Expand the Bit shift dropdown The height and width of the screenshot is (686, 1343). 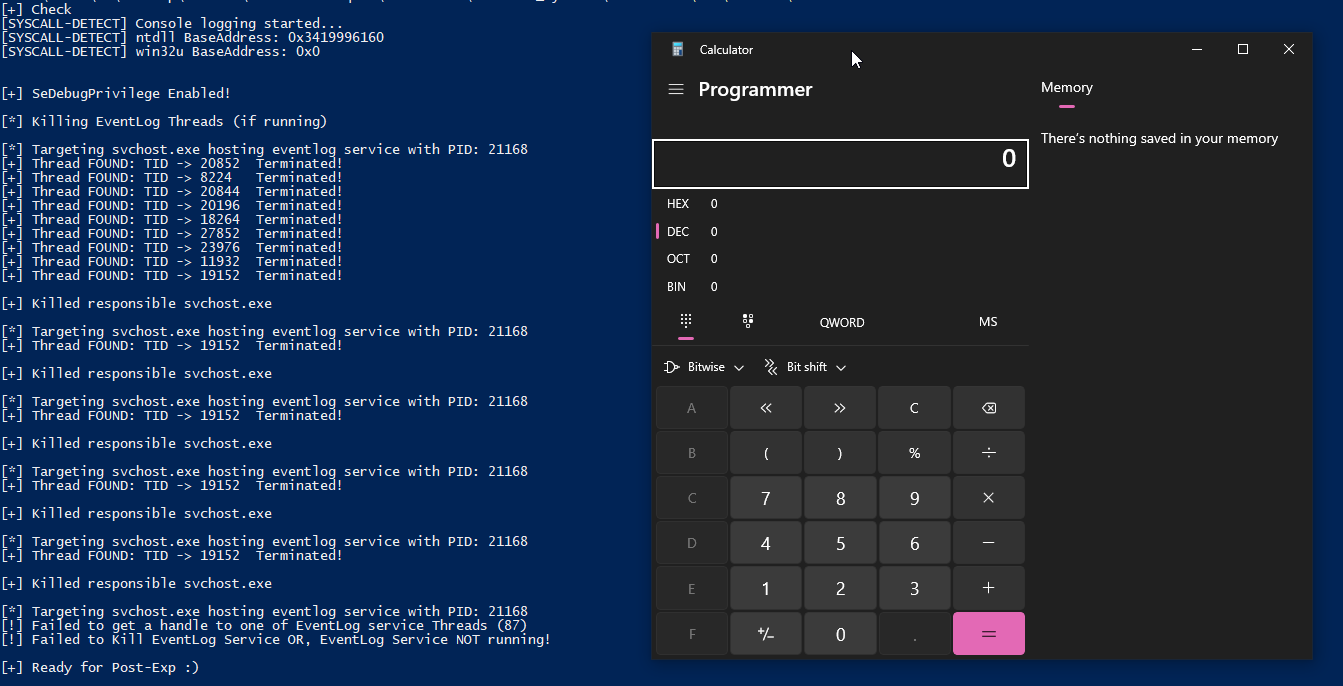click(805, 367)
